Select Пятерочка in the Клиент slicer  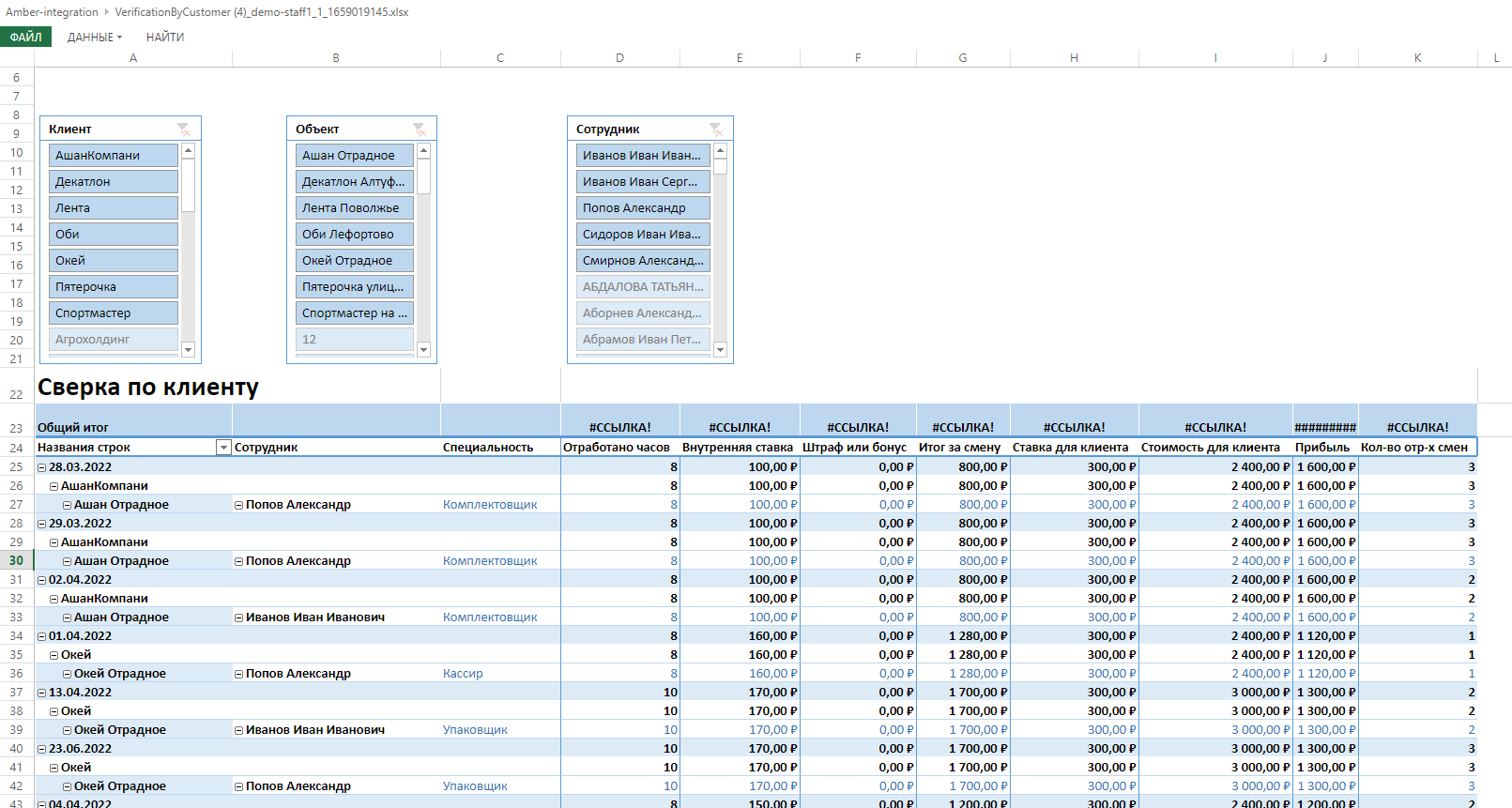coord(113,287)
